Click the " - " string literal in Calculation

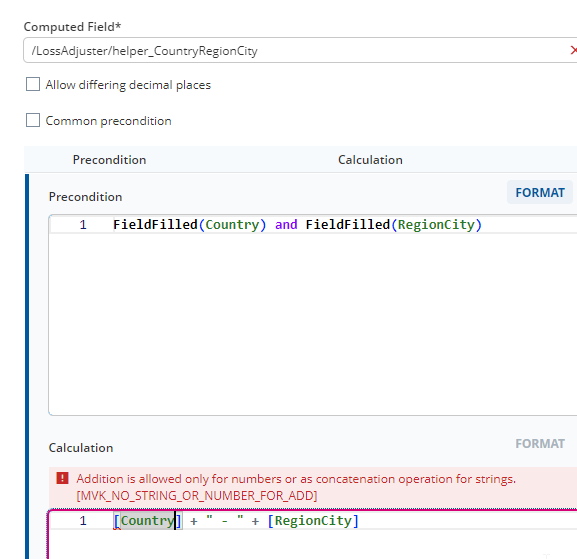(224, 521)
